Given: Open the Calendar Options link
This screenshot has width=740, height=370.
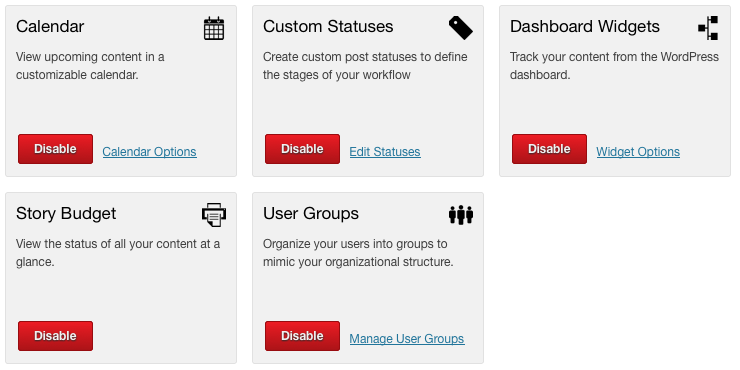Looking at the screenshot, I should coord(150,152).
